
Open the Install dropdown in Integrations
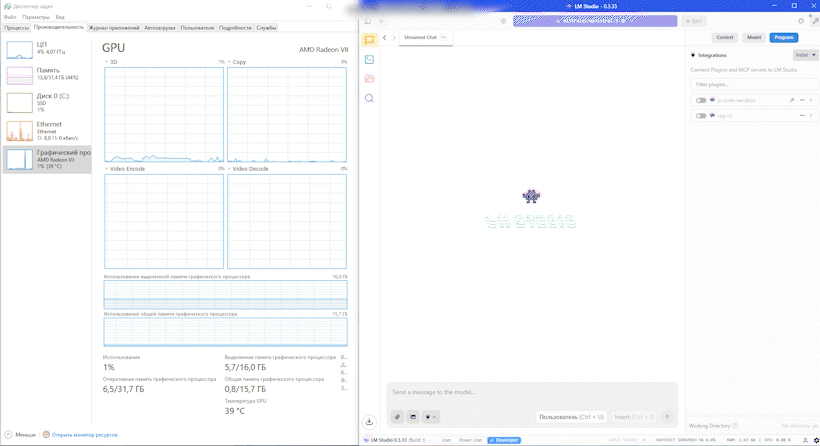click(x=805, y=55)
